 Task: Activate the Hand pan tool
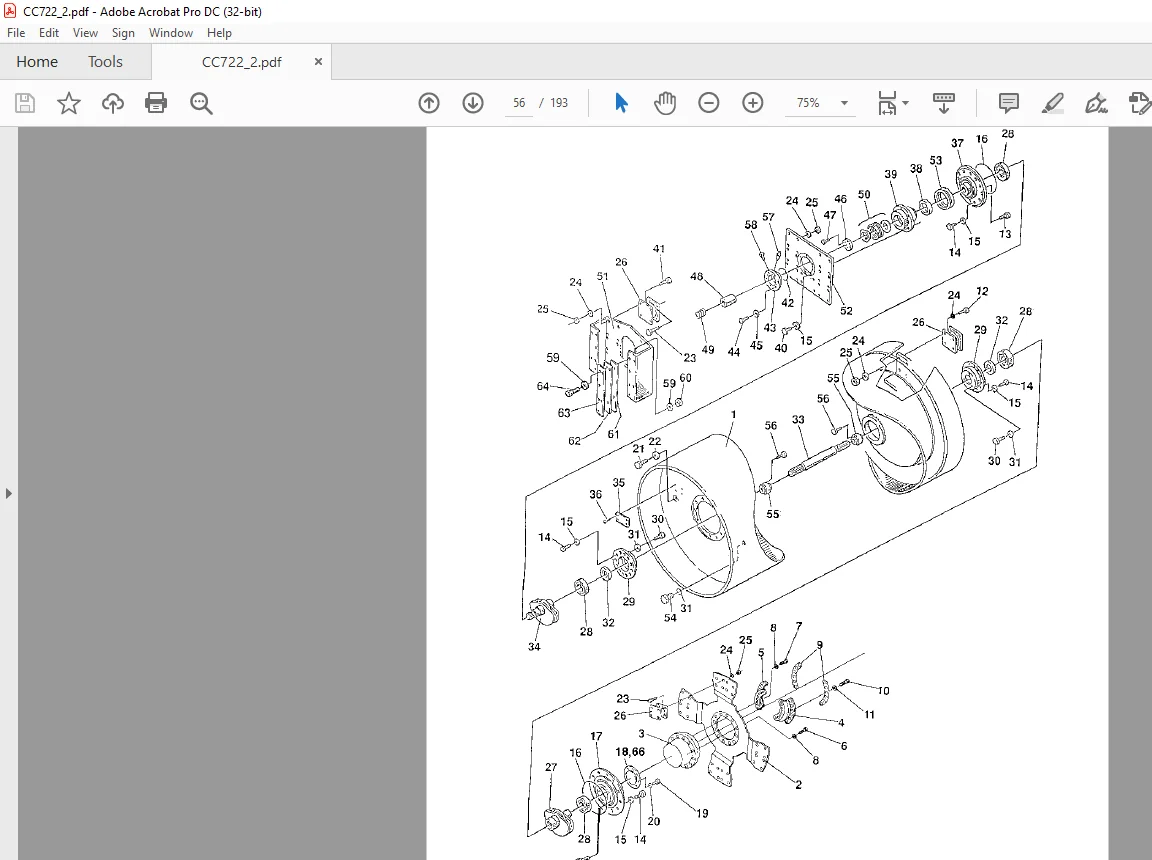(x=665, y=103)
